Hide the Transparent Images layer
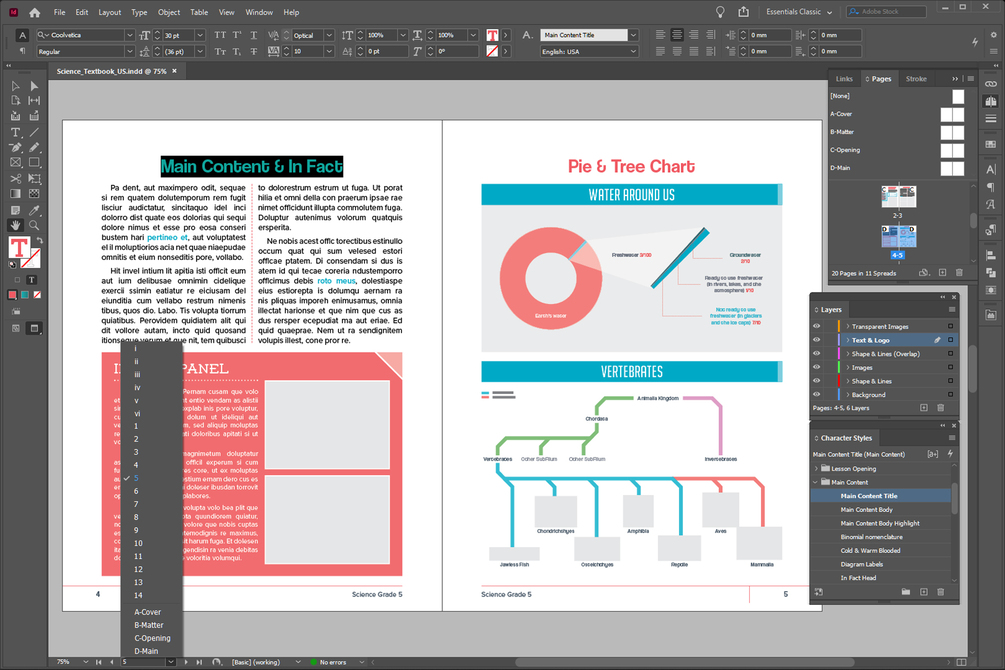The height and width of the screenshot is (670, 1005). 817,326
